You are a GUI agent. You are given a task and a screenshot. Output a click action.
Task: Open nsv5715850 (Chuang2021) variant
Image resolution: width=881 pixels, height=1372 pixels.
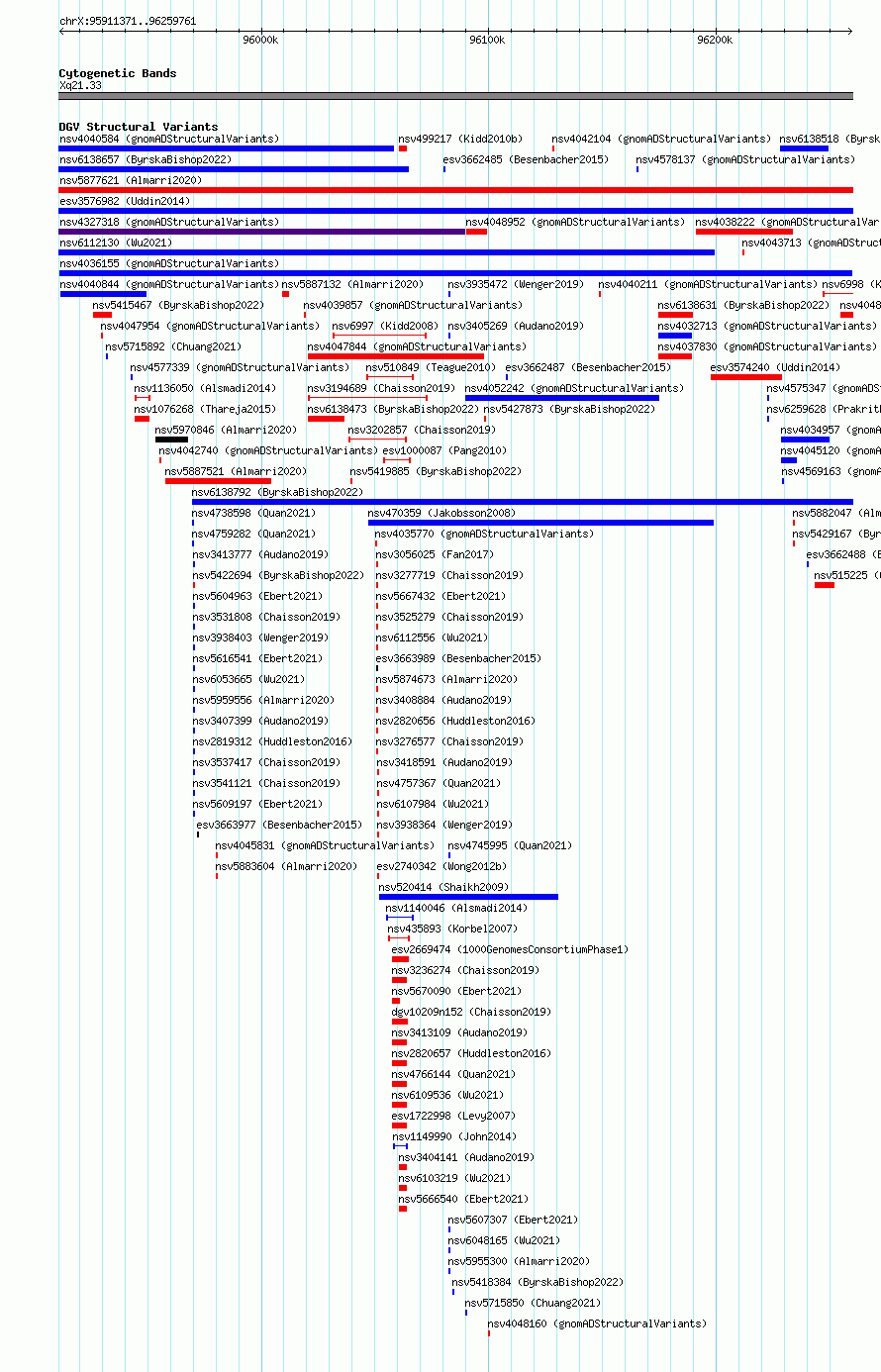[533, 1303]
